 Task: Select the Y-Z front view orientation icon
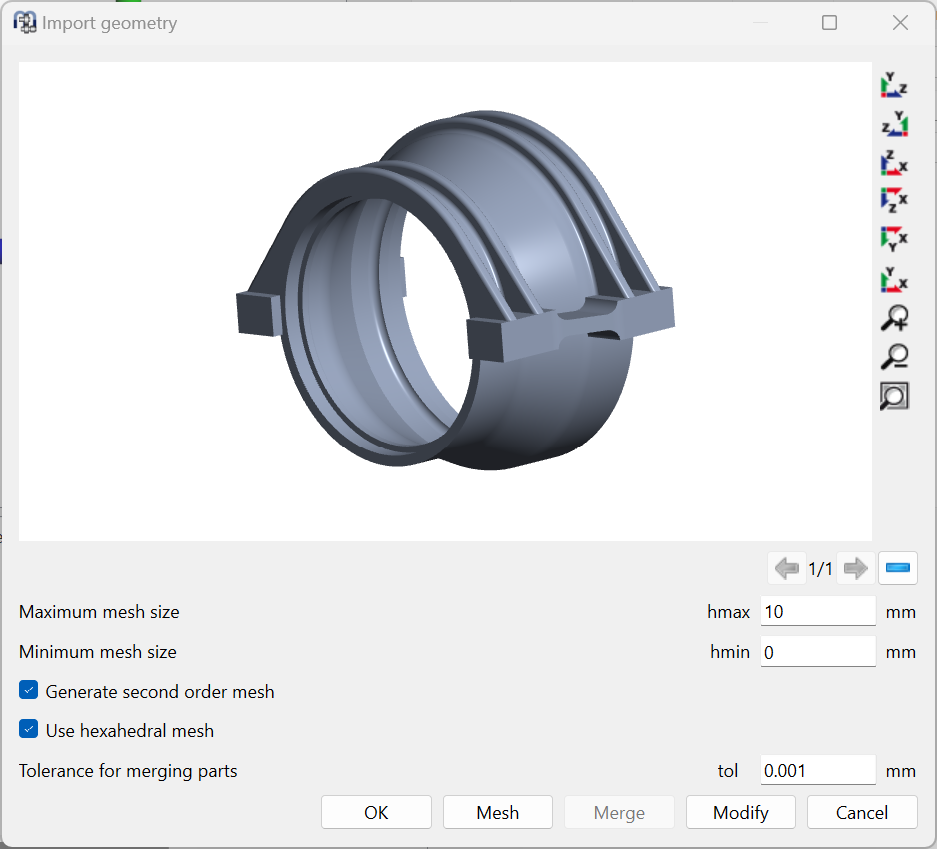pos(894,86)
